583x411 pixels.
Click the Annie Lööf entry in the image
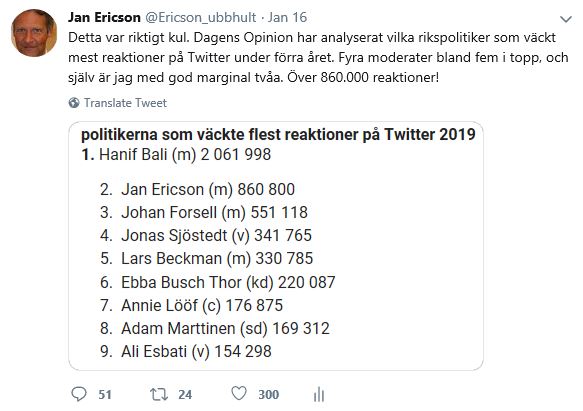191,305
